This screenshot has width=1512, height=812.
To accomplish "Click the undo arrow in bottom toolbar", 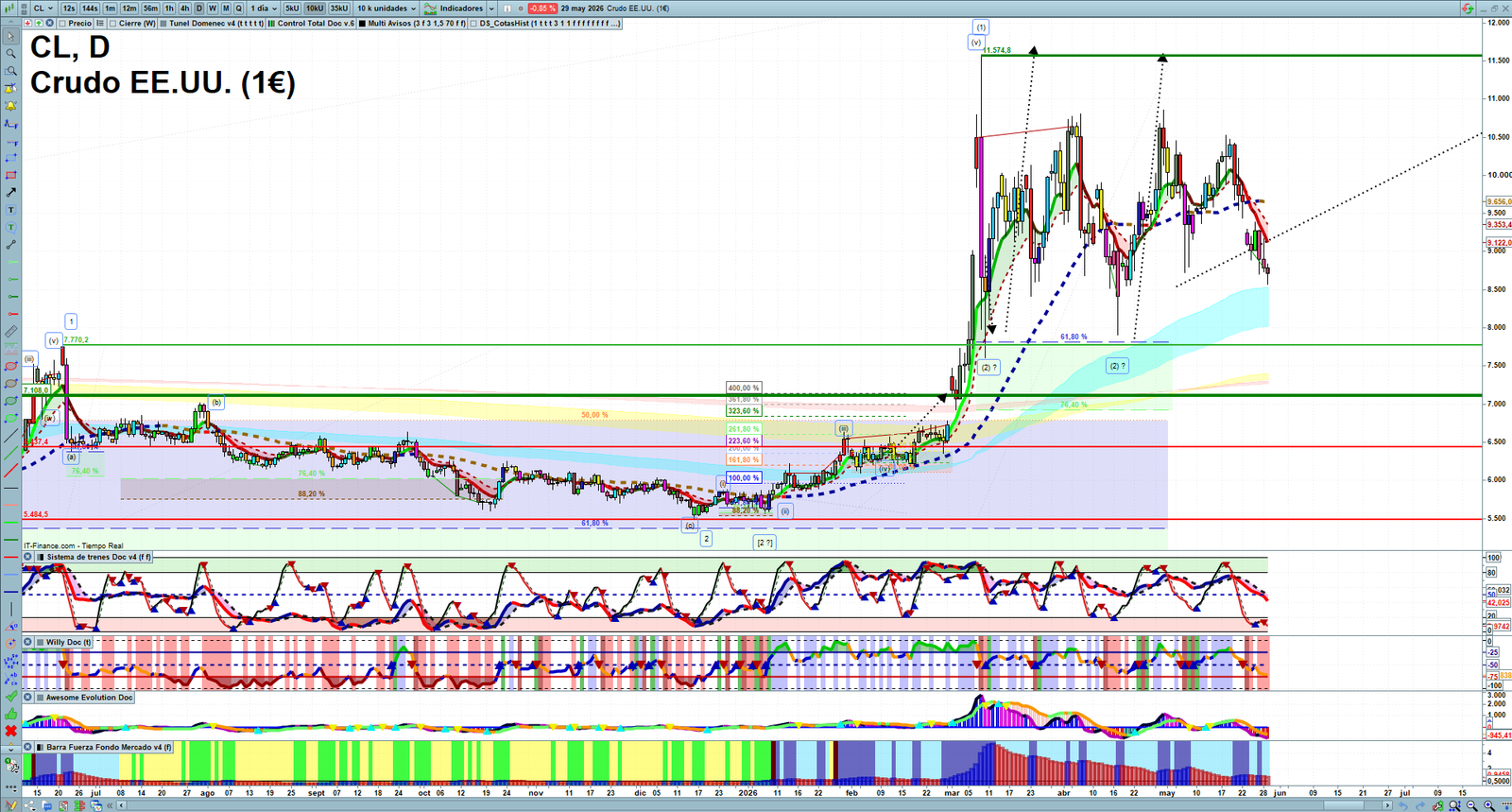I will [x=1403, y=805].
